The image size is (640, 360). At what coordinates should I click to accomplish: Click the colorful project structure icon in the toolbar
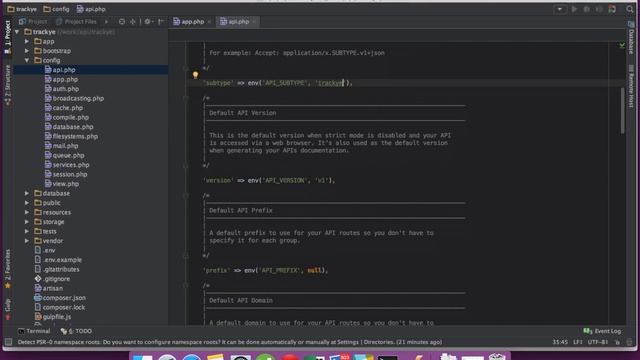point(612,9)
